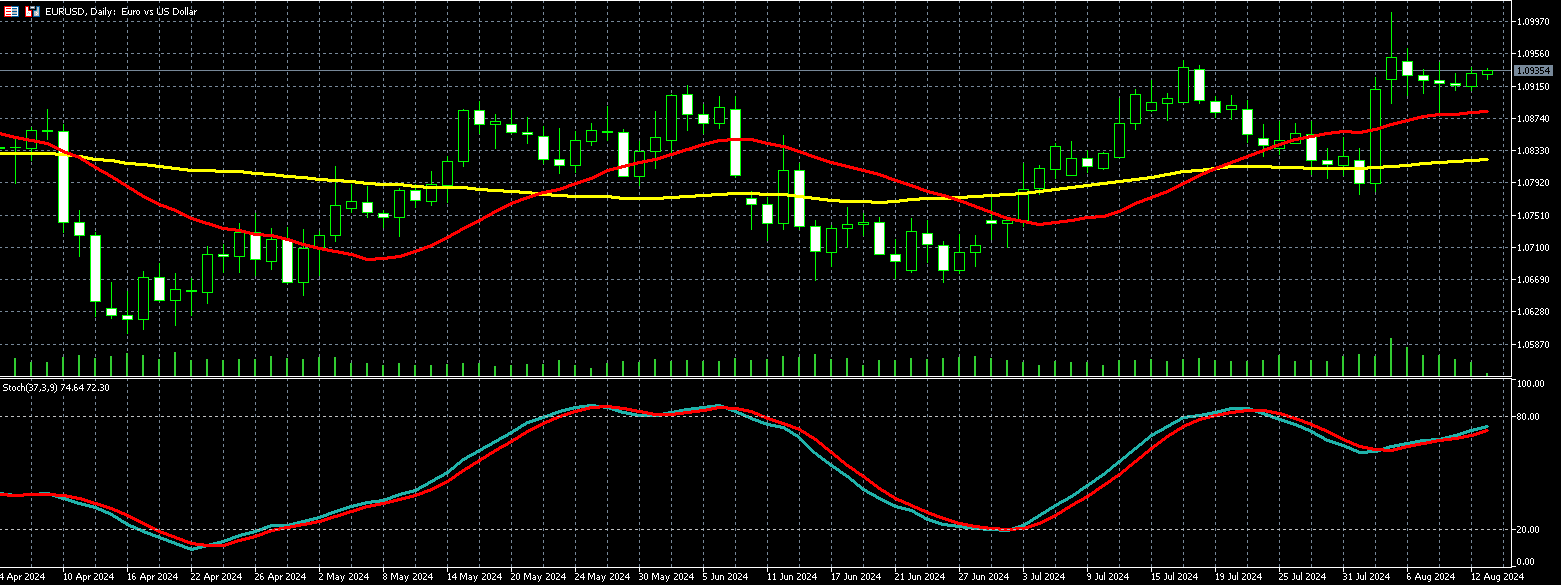Click the tallest volume bar near early August
This screenshot has width=1561, height=585.
point(1391,357)
